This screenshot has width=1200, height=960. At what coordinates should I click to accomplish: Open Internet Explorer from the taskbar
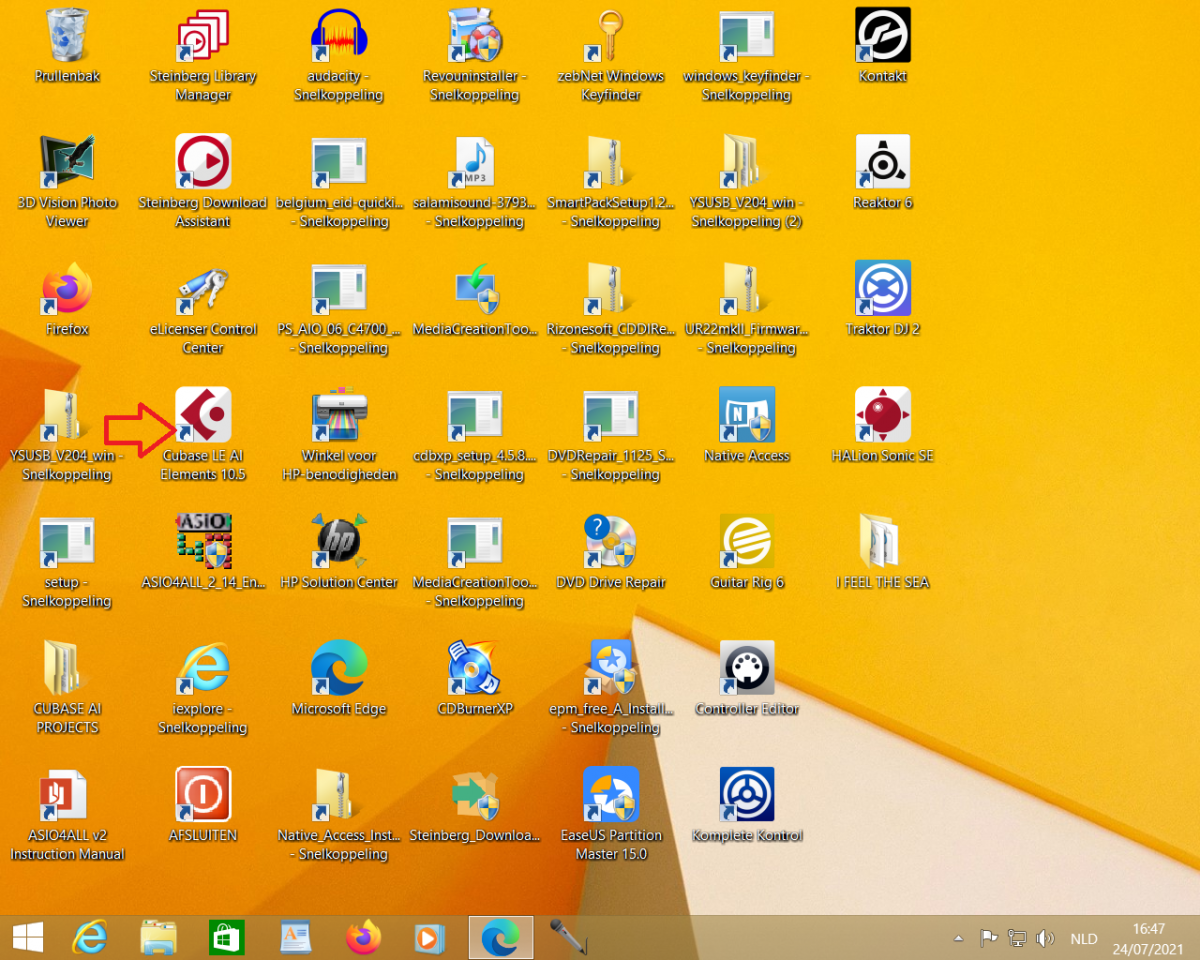click(90, 938)
